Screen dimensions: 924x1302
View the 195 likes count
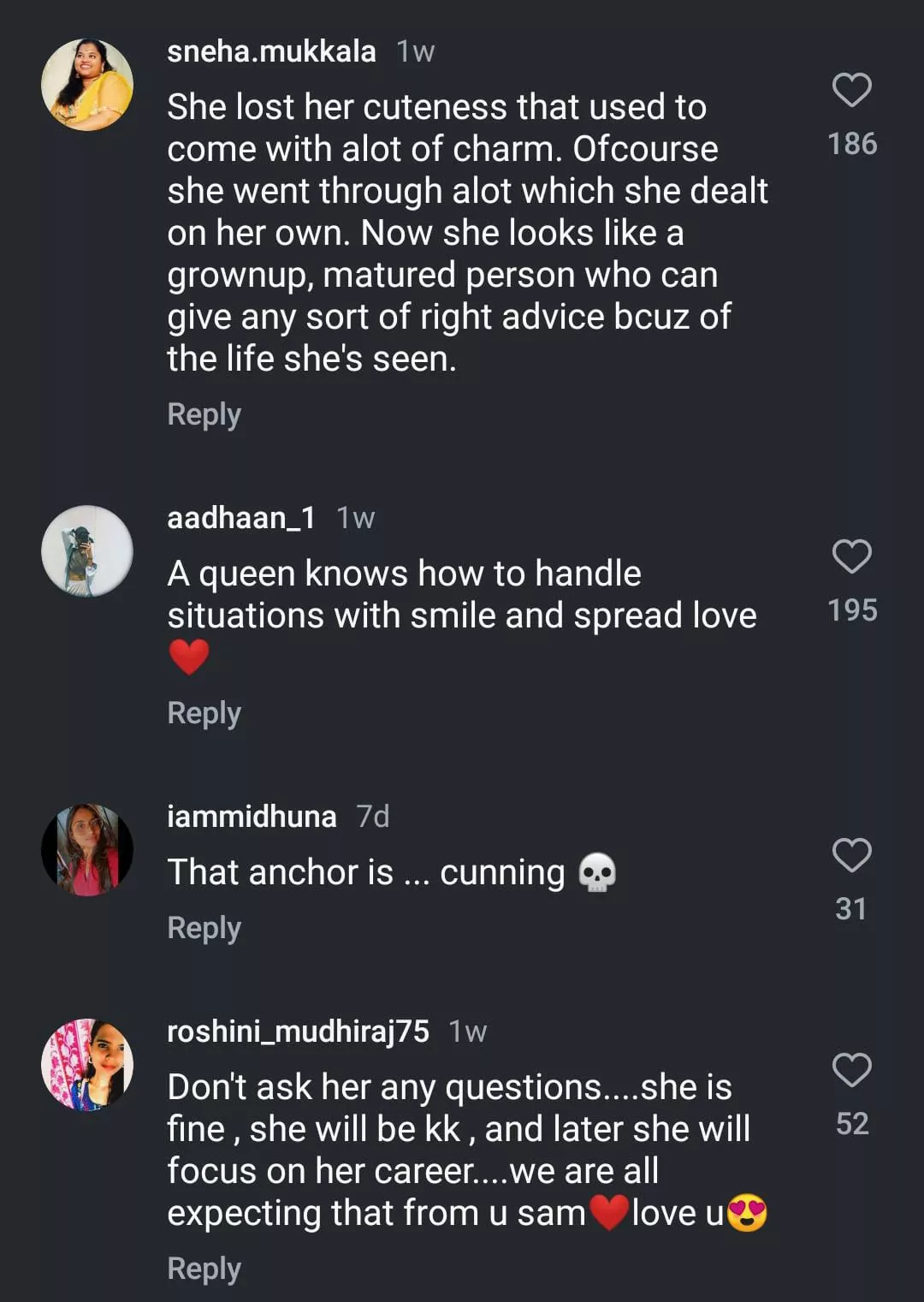tap(852, 610)
